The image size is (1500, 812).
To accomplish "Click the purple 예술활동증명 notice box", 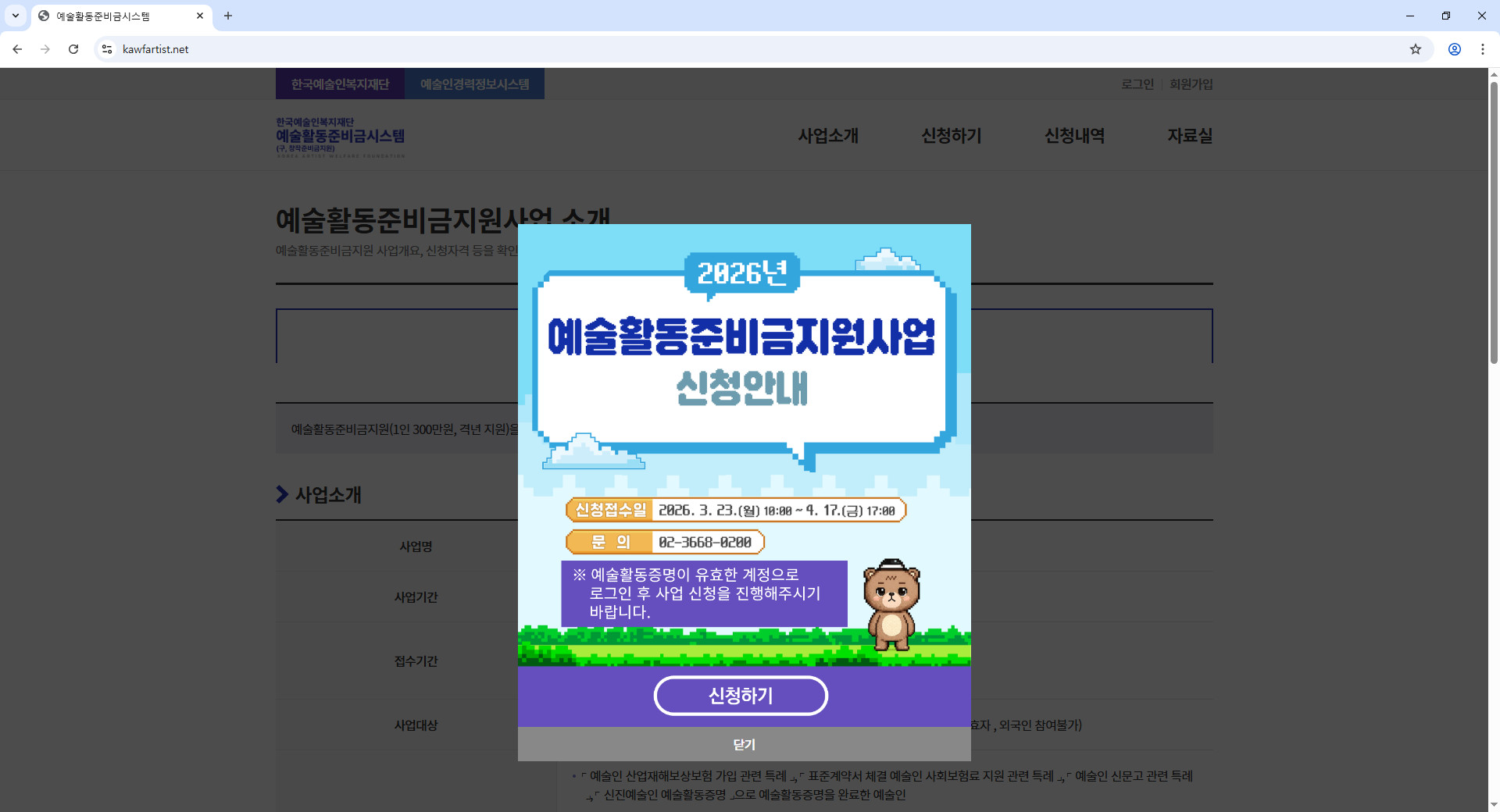I will coord(704,593).
